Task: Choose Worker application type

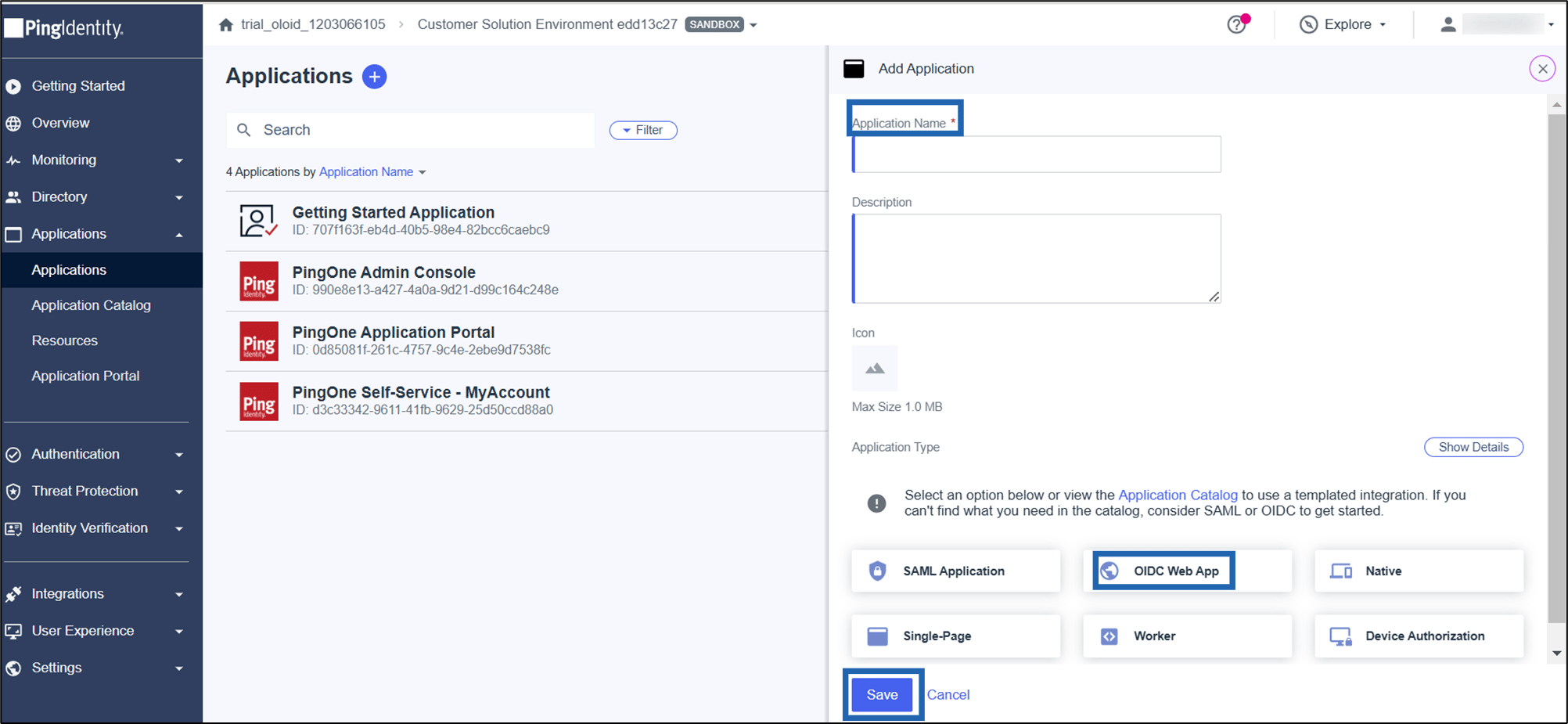Action: [x=1187, y=636]
